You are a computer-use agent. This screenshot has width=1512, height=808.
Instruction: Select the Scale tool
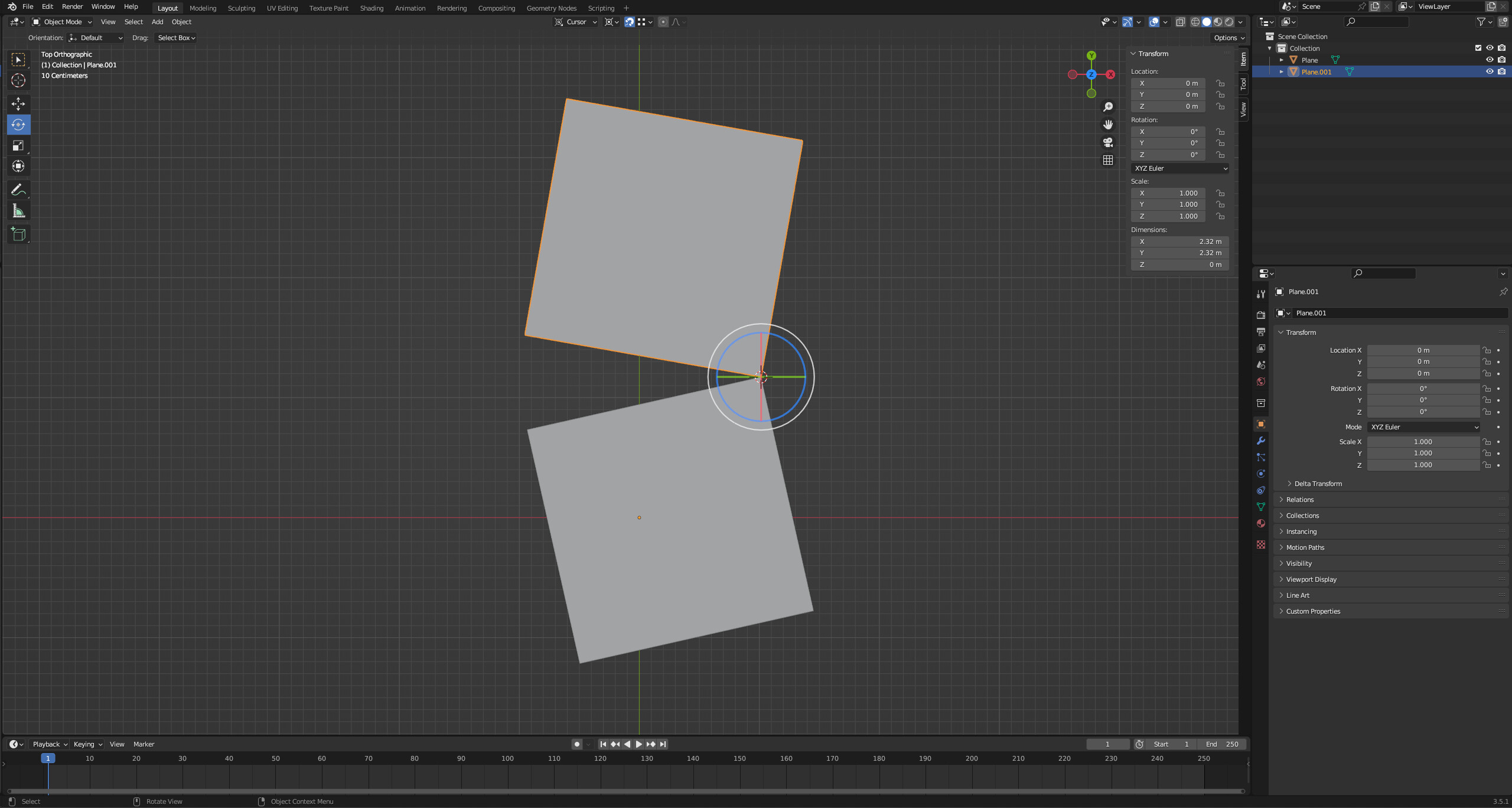coord(18,145)
